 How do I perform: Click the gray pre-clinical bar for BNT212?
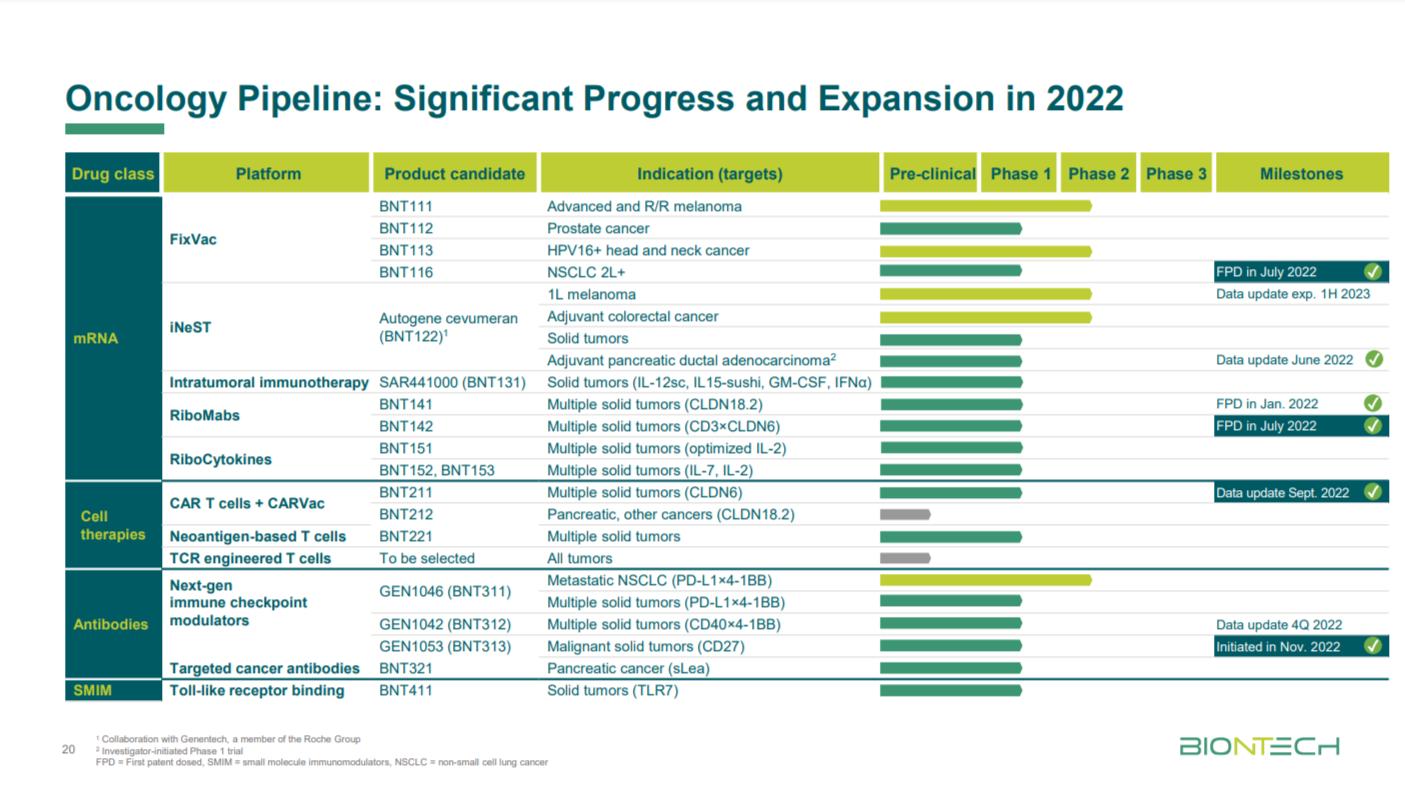pyautogui.click(x=905, y=514)
